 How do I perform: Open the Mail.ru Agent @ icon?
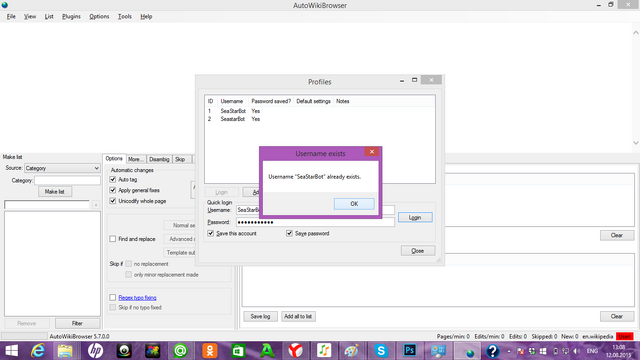(x=180, y=351)
